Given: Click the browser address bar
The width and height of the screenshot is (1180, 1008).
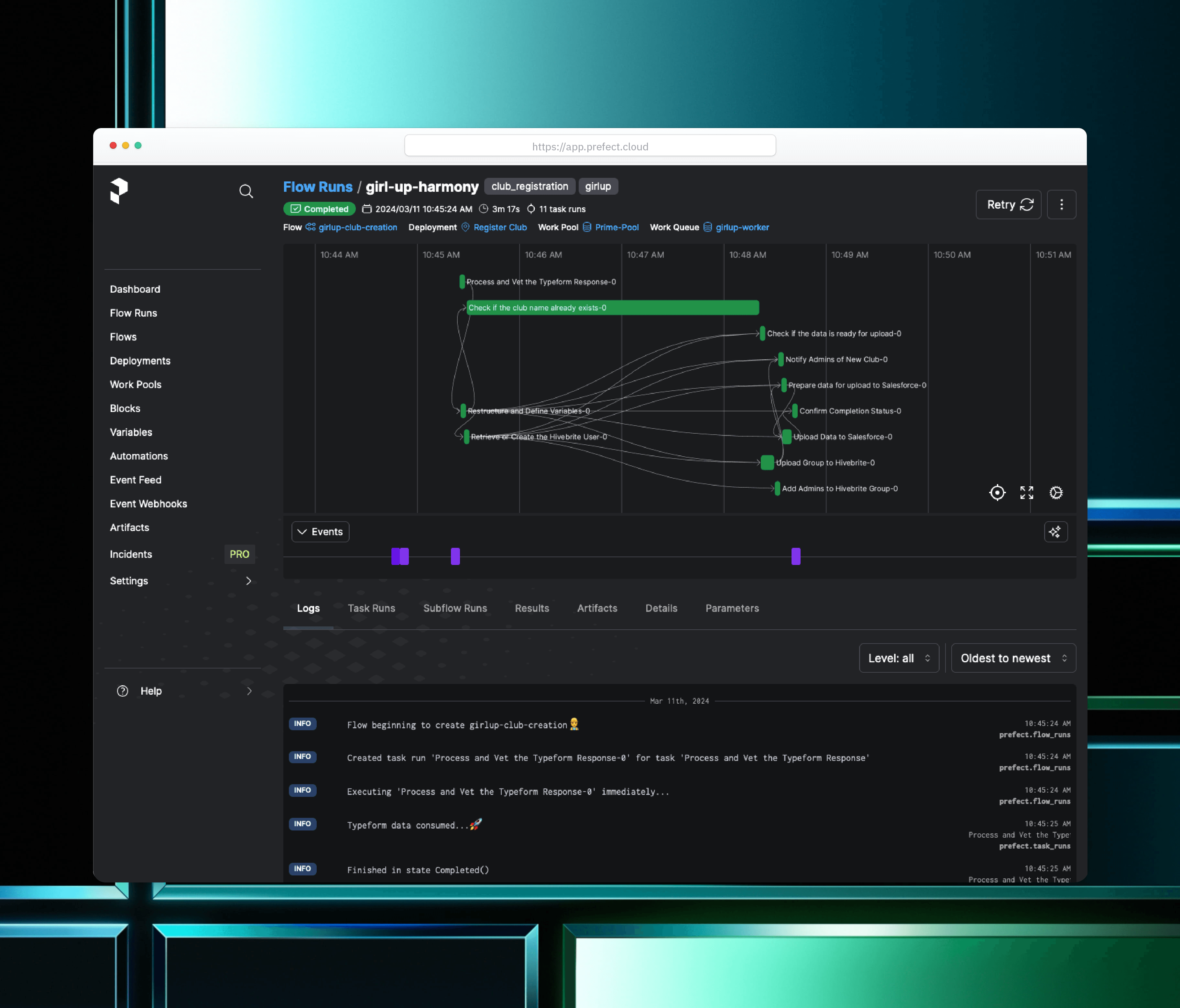Looking at the screenshot, I should pyautogui.click(x=590, y=146).
